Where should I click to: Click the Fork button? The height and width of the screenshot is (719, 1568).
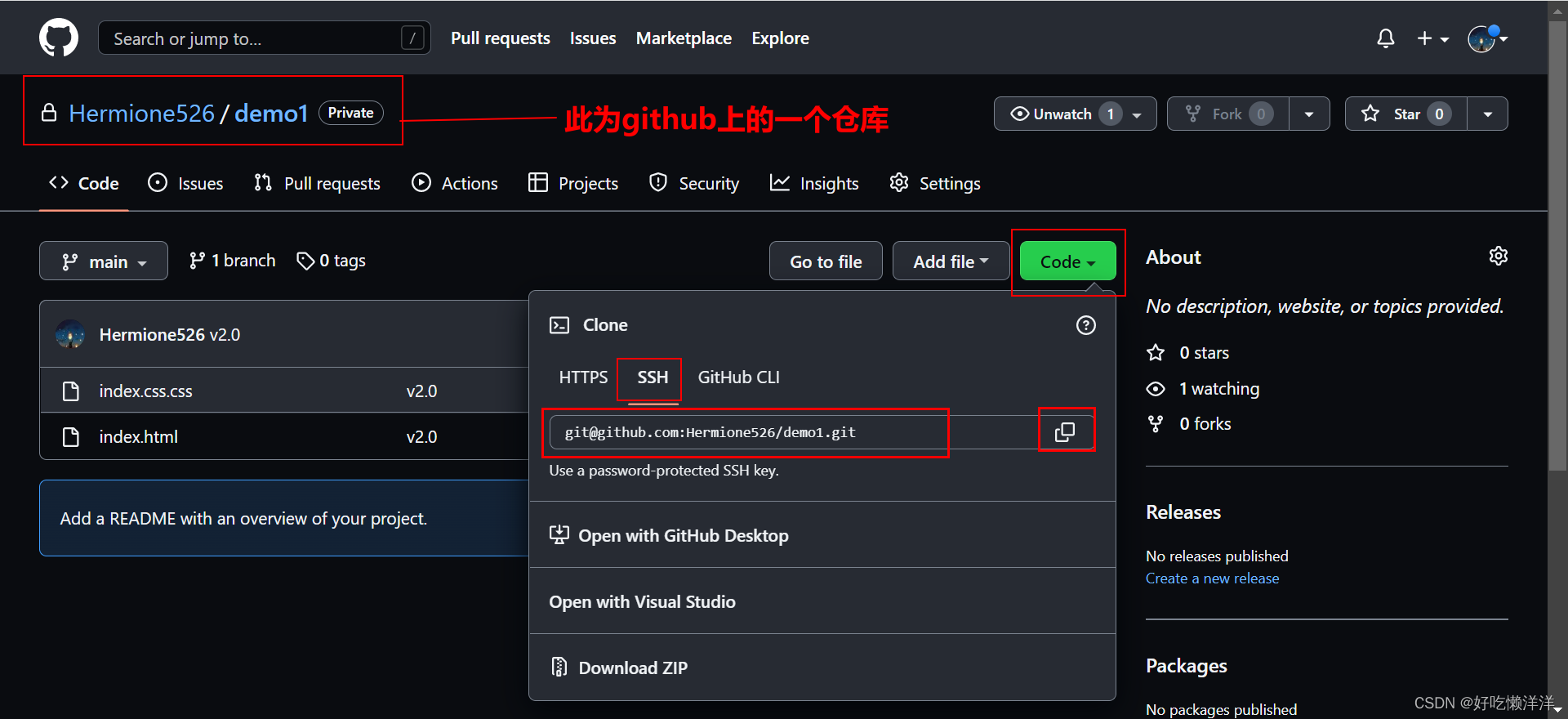pos(1228,114)
